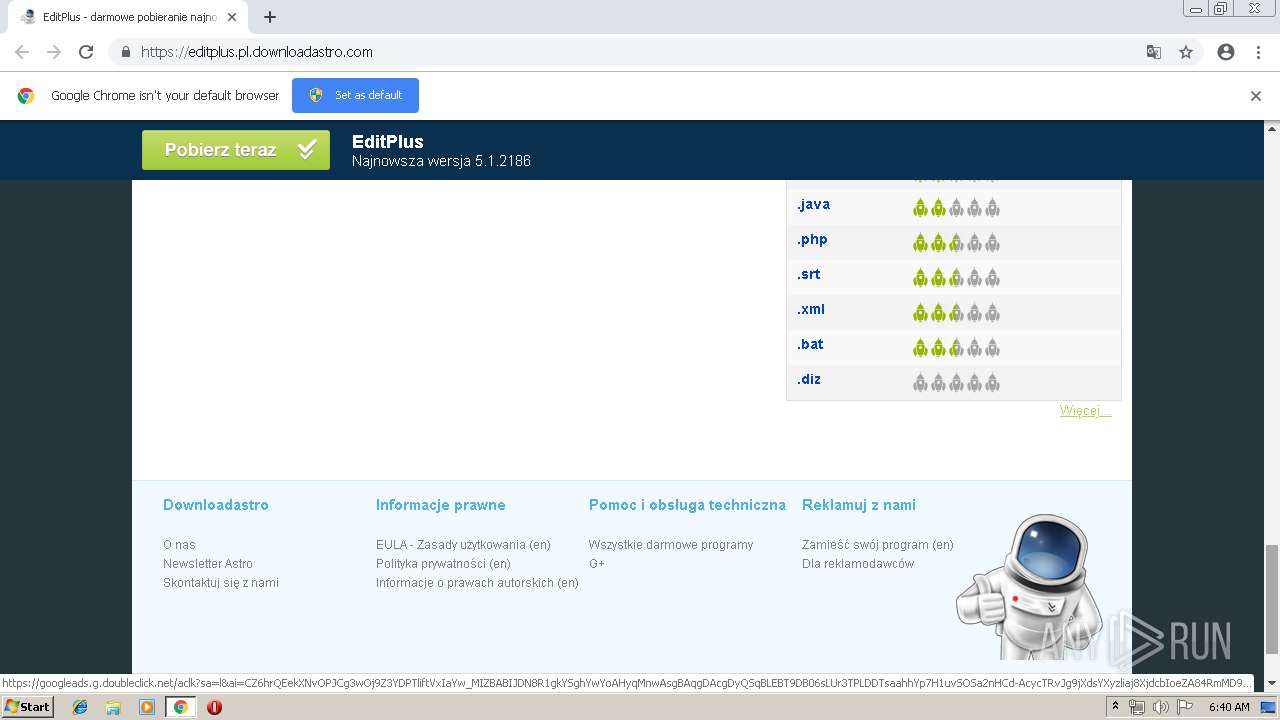Open the file explorer taskbar icon
Image resolution: width=1280 pixels, height=720 pixels.
pos(113,707)
